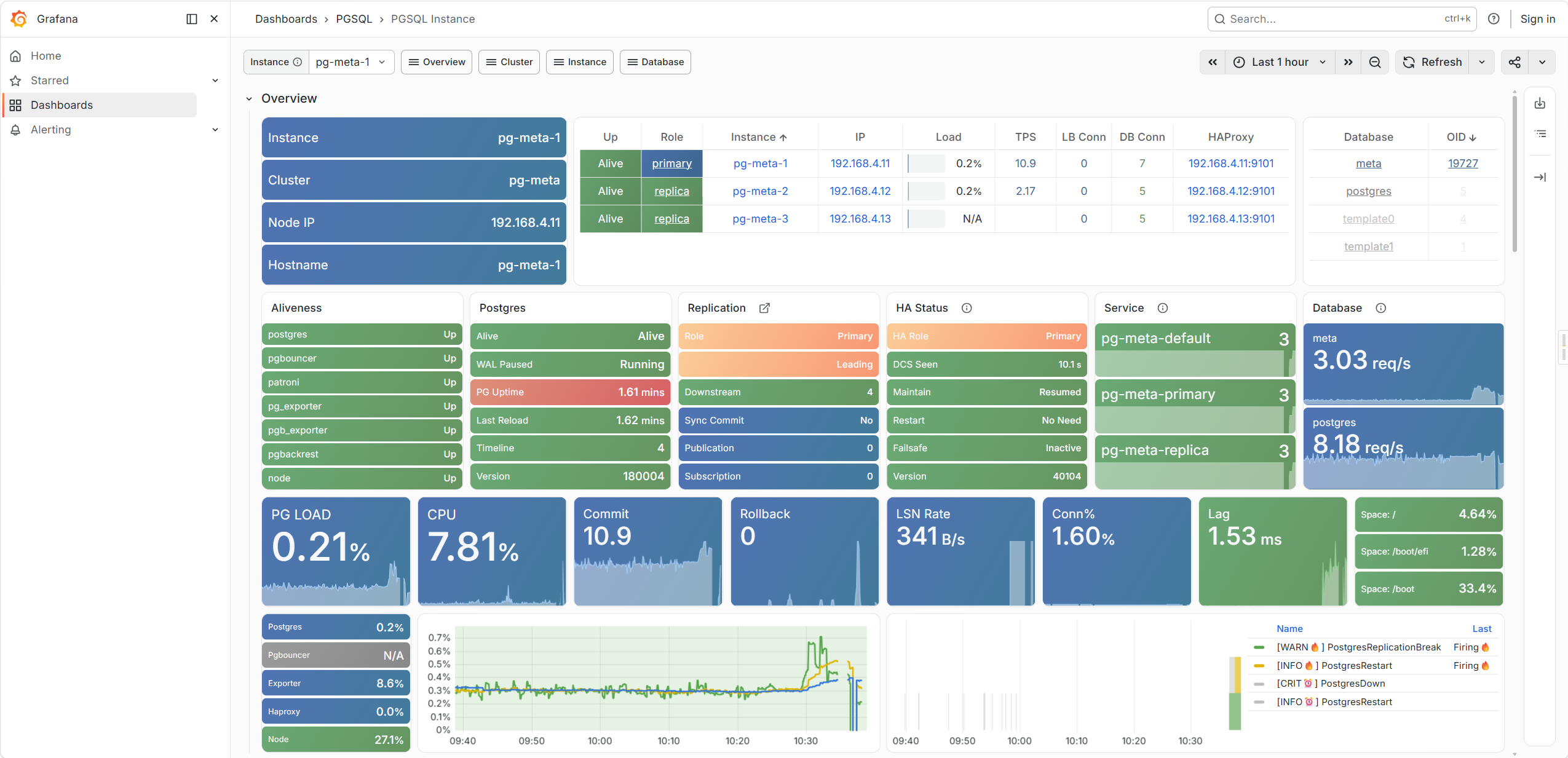1568x758 pixels.
Task: Click the export dashboard icon in right rail
Action: [1540, 103]
